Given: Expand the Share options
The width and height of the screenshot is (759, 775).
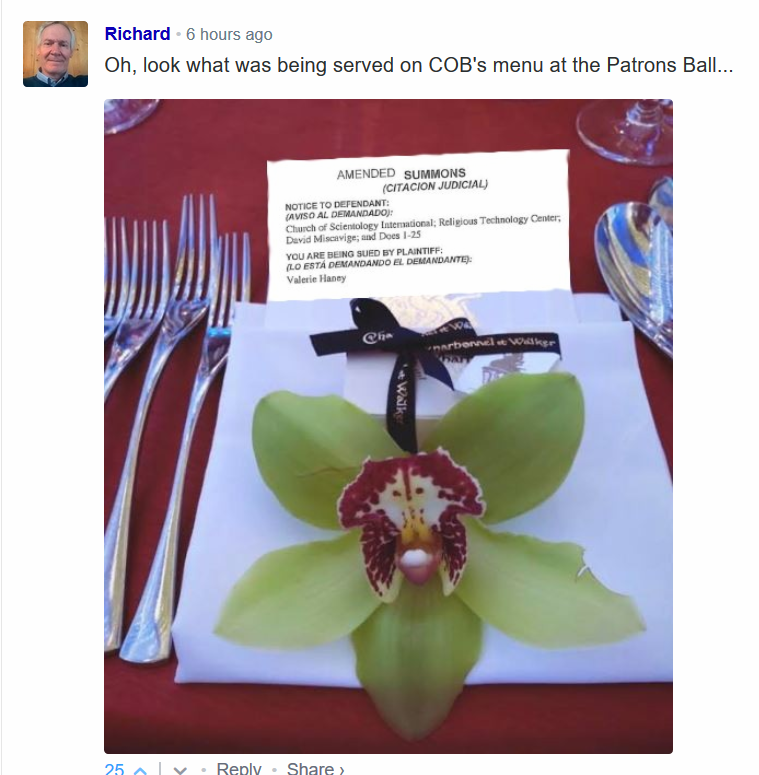Looking at the screenshot, I should coord(315,769).
